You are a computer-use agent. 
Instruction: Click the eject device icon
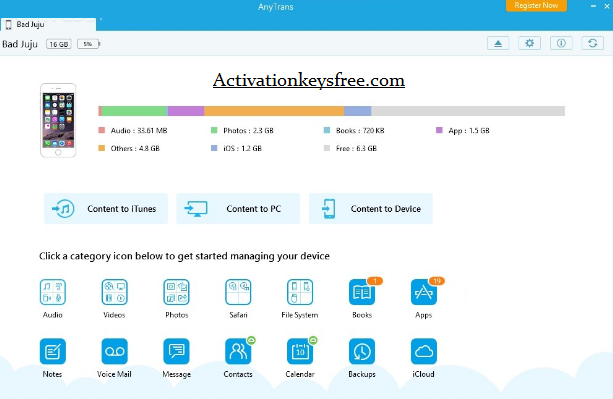(498, 43)
